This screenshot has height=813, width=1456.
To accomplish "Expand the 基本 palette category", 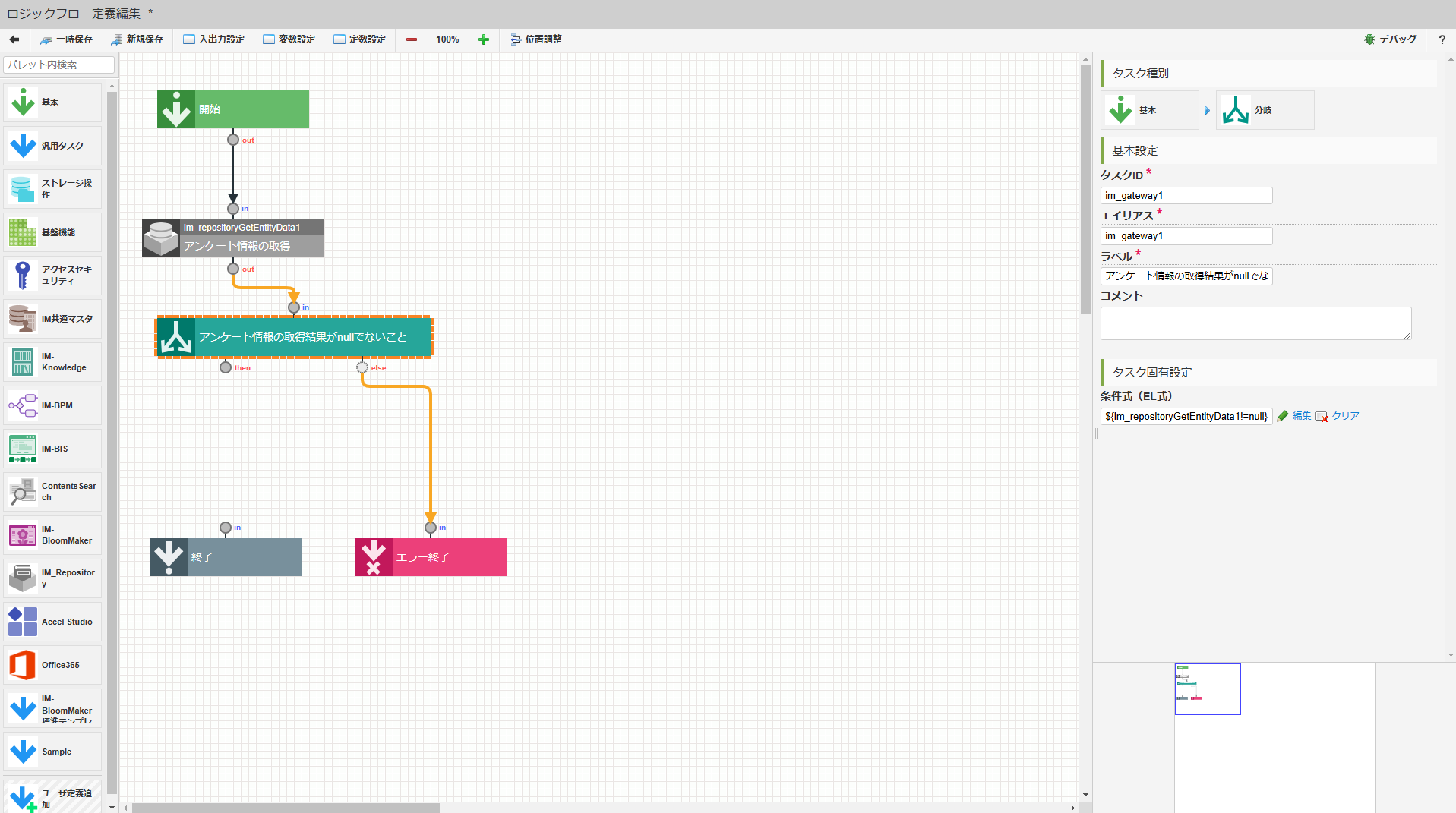I will (x=52, y=102).
